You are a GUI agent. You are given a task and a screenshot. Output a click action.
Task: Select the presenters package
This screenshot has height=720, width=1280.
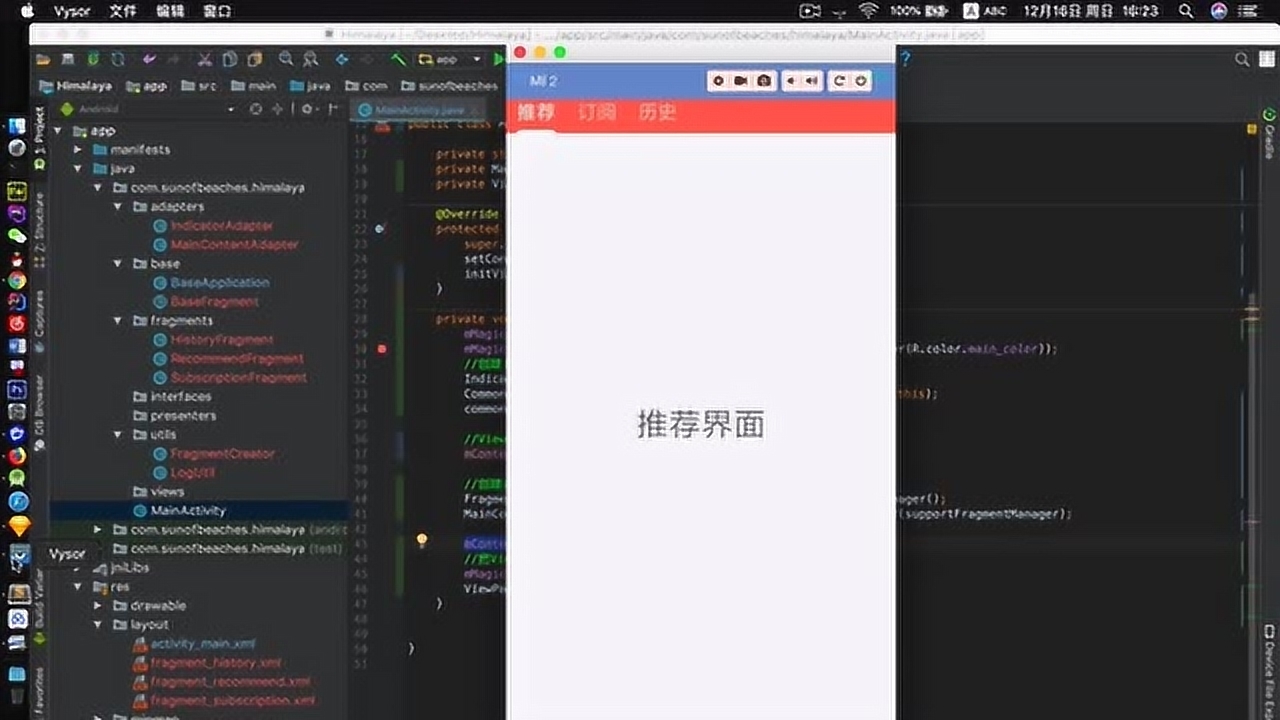pyautogui.click(x=174, y=416)
